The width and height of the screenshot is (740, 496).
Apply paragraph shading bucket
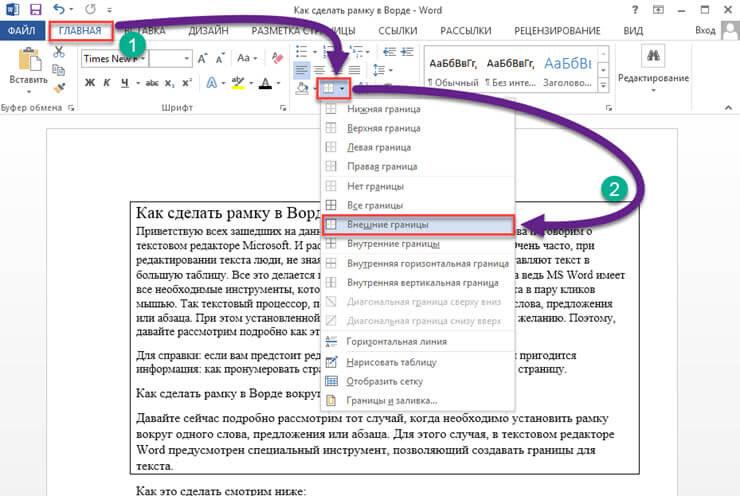coord(302,88)
